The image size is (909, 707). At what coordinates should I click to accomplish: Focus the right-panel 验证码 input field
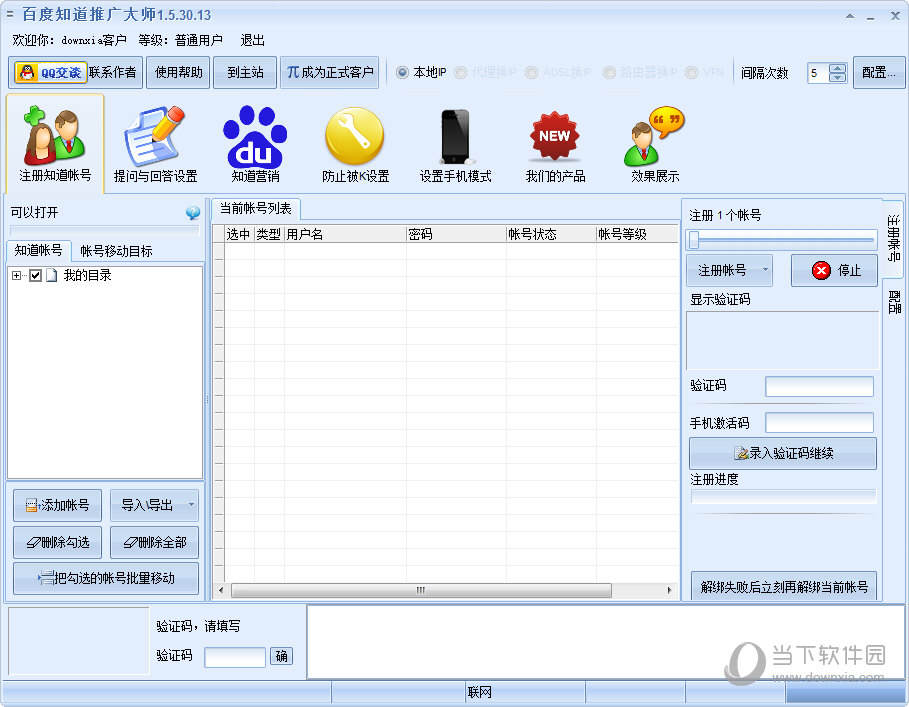(819, 387)
